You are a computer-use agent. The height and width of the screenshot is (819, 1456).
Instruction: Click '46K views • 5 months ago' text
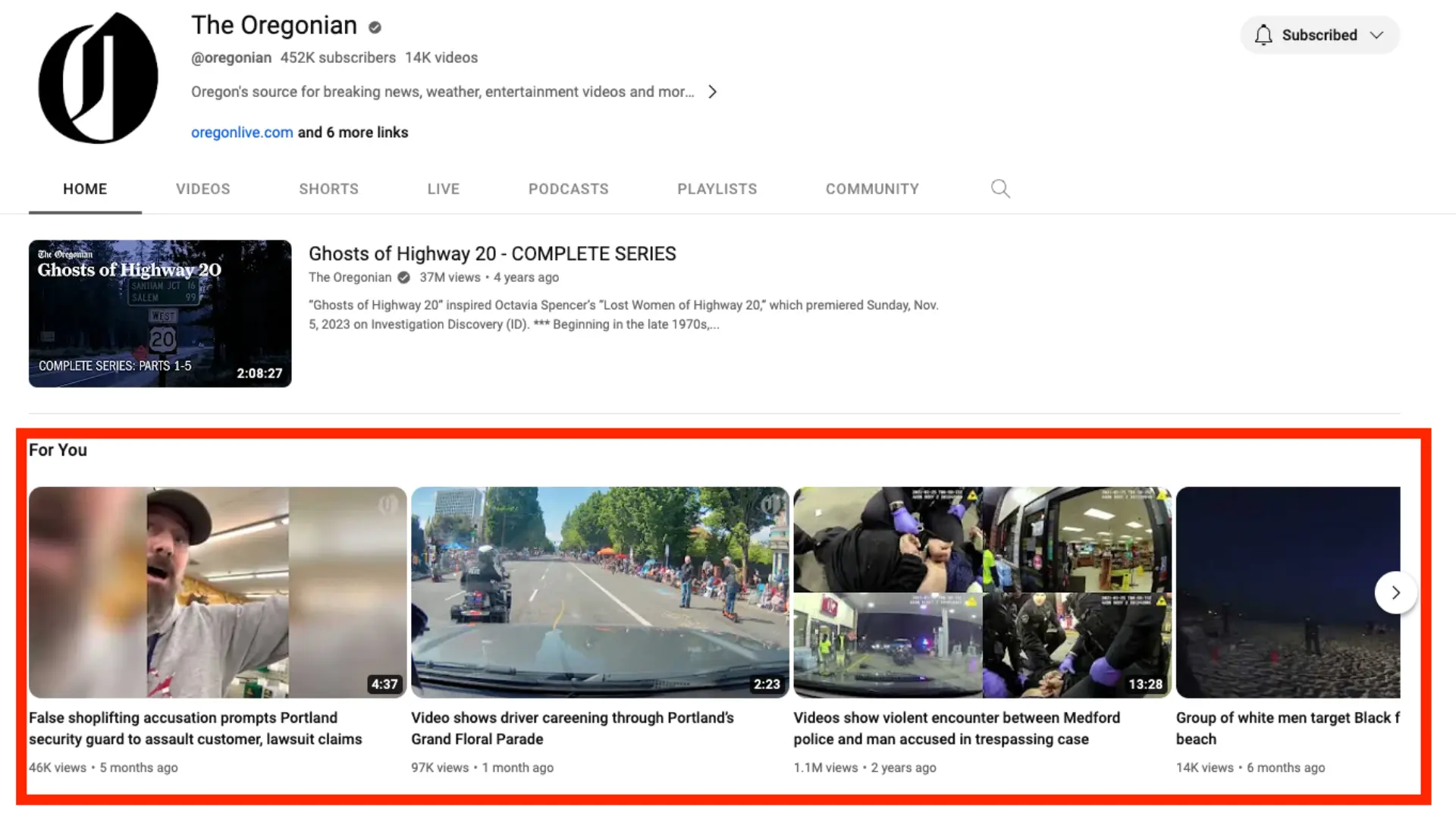(103, 767)
